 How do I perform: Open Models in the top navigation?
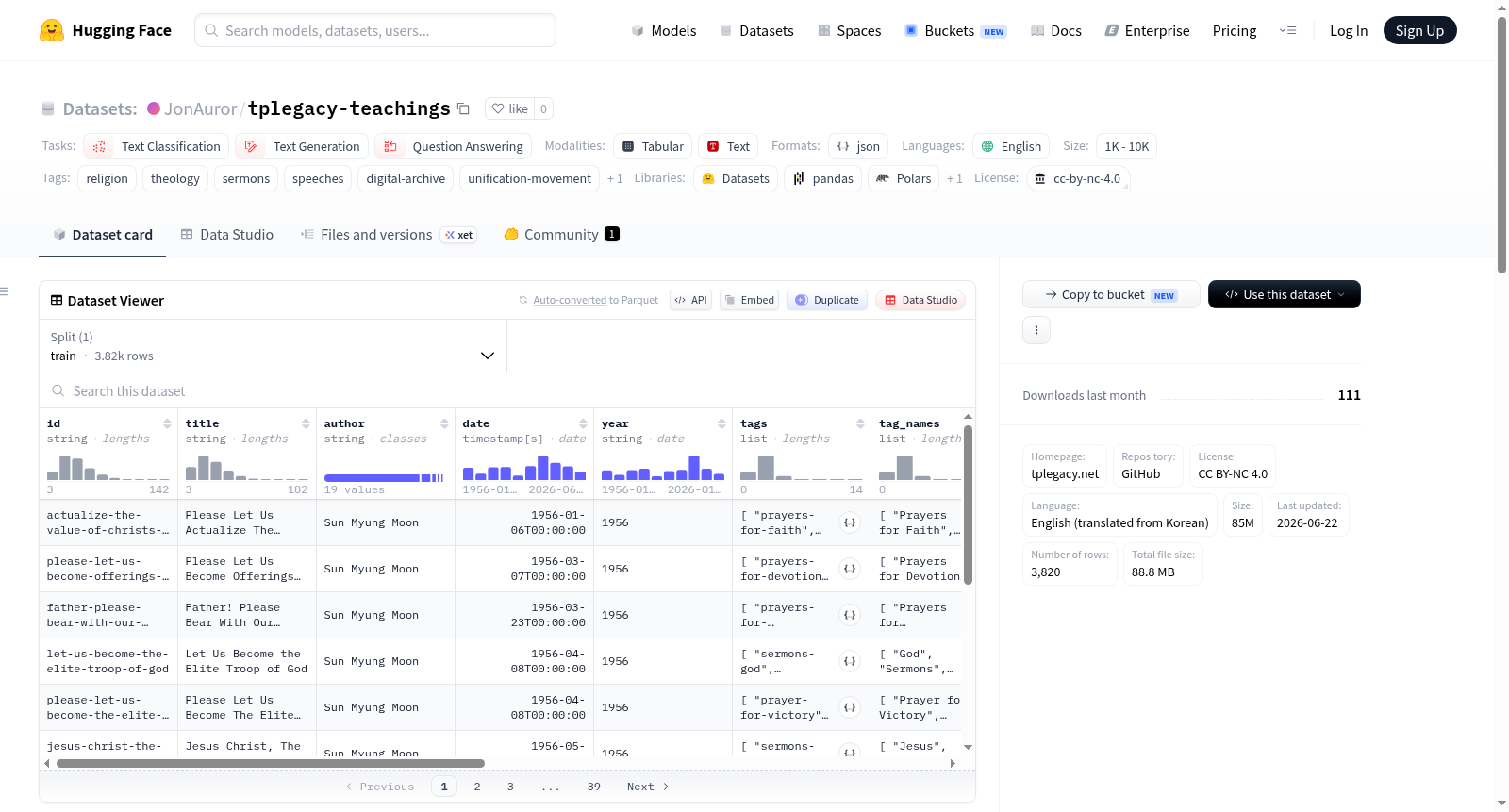click(x=664, y=30)
